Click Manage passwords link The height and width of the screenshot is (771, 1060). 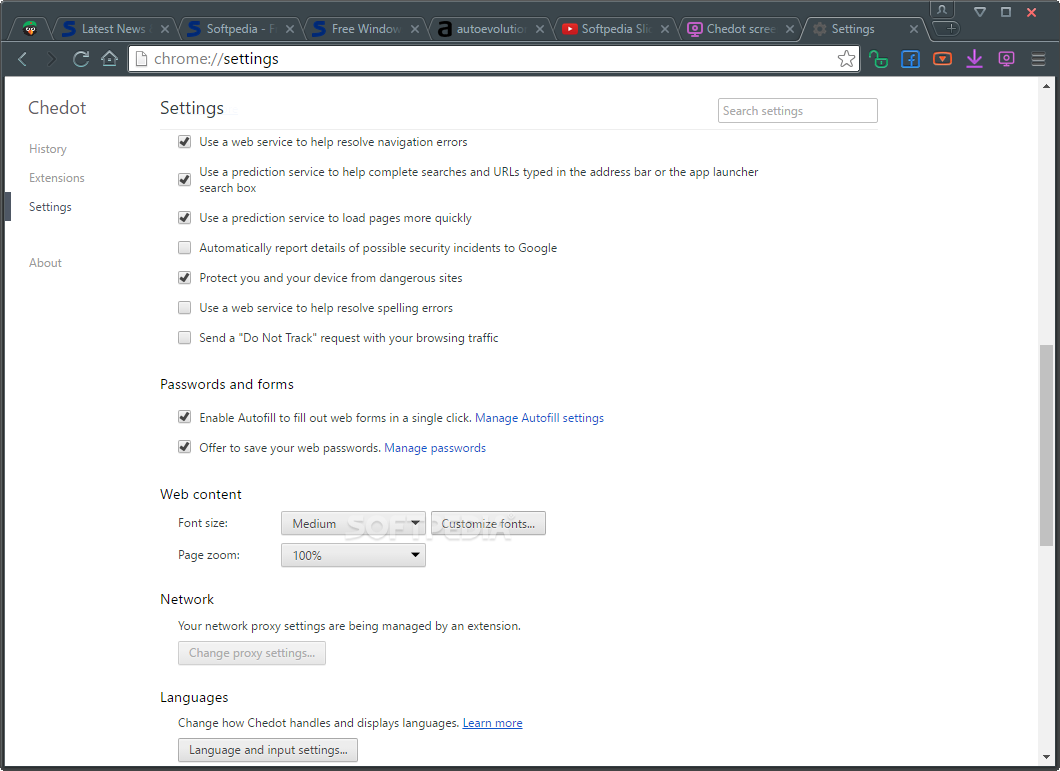point(435,448)
